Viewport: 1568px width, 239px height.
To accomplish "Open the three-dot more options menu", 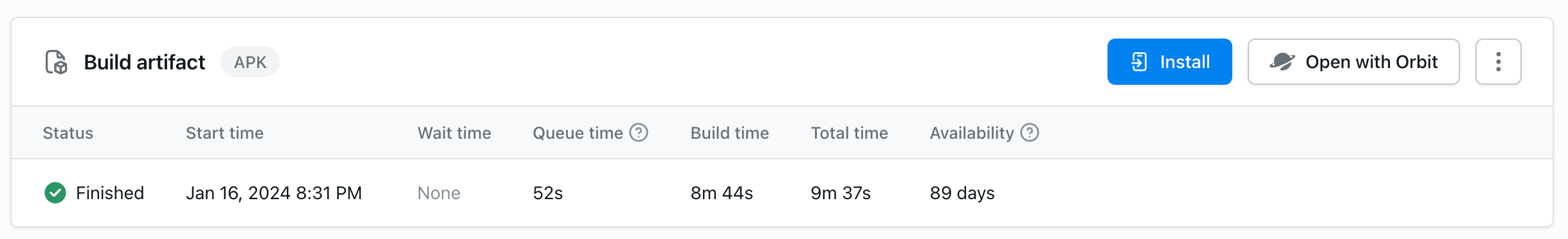I will coord(1498,62).
